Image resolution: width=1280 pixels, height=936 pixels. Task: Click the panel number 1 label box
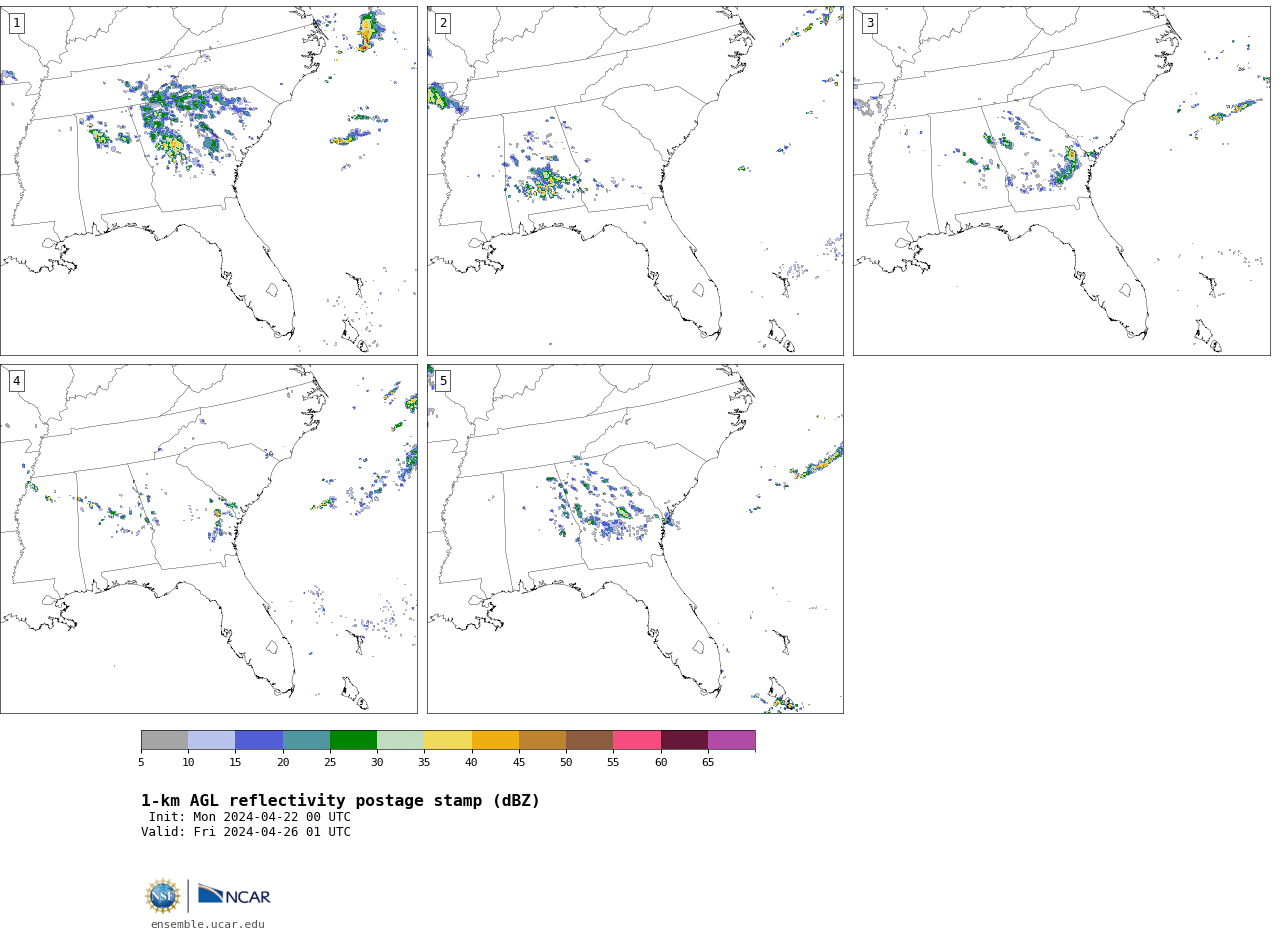pyautogui.click(x=16, y=23)
